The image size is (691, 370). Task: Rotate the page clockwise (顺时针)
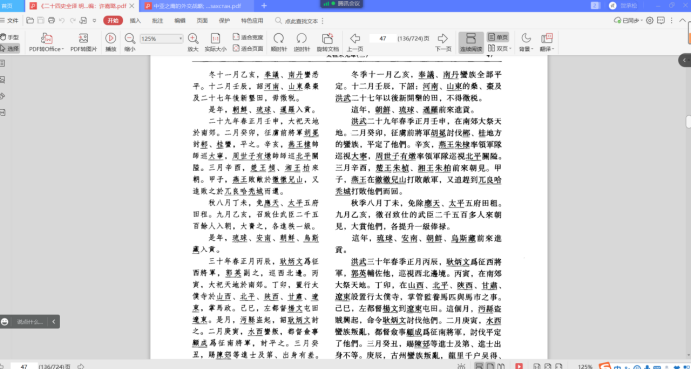coord(279,38)
